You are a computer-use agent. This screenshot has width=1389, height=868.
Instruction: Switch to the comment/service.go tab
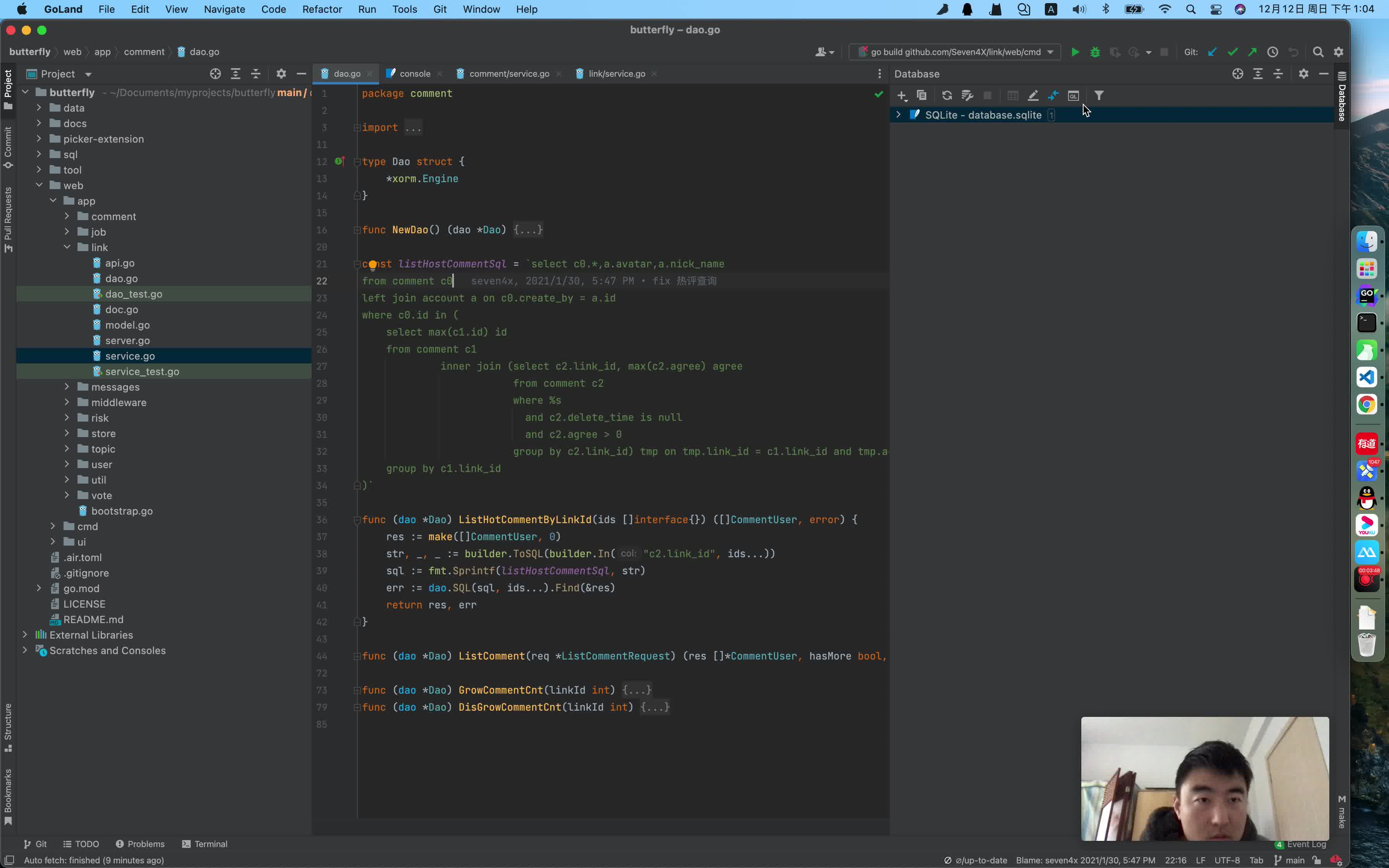point(508,74)
